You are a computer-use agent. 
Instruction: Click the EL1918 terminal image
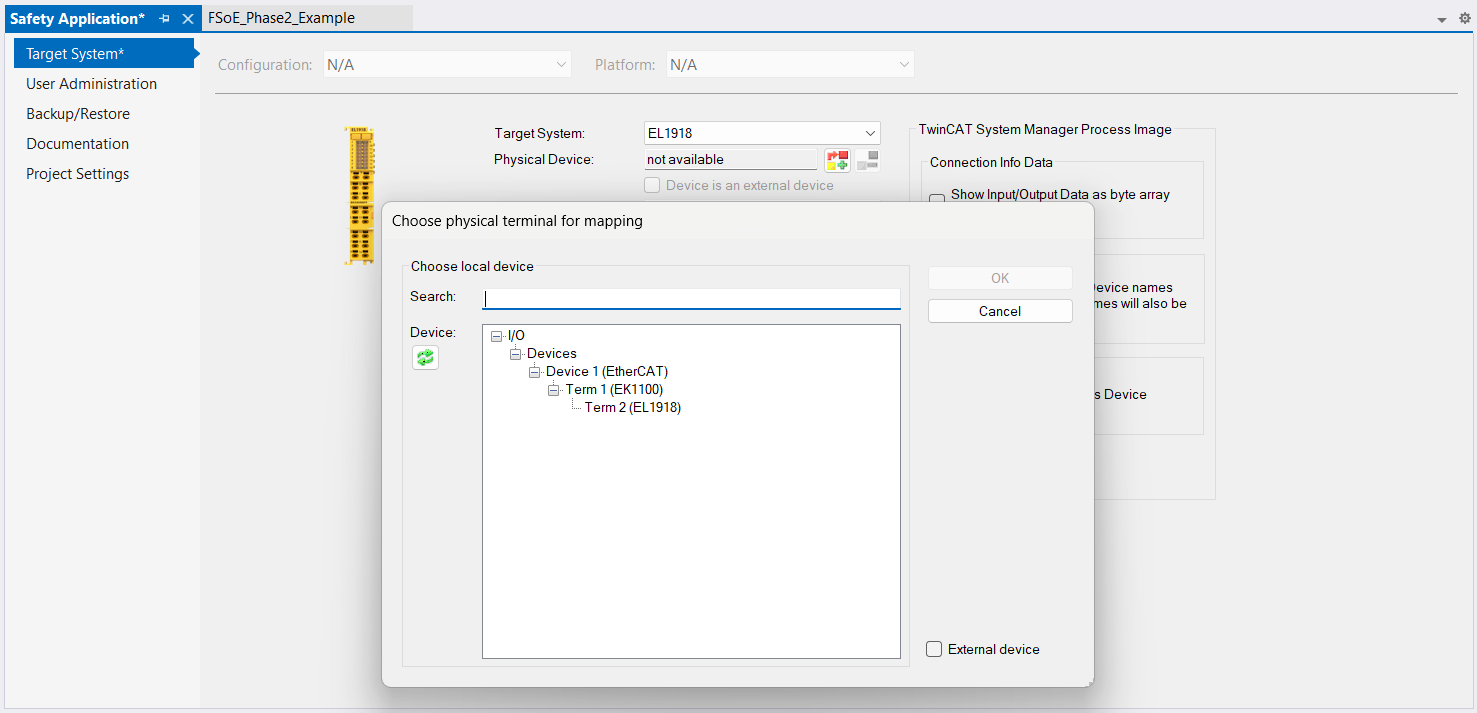[359, 196]
